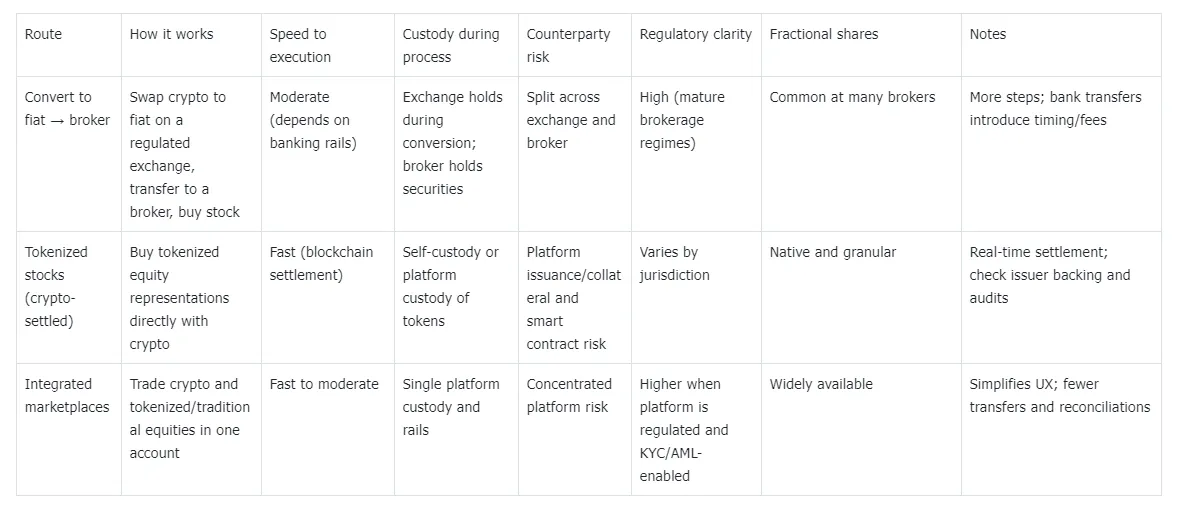The height and width of the screenshot is (526, 1198).
Task: Select the "Convert to fiat → broker" cell
Action: pos(67,109)
